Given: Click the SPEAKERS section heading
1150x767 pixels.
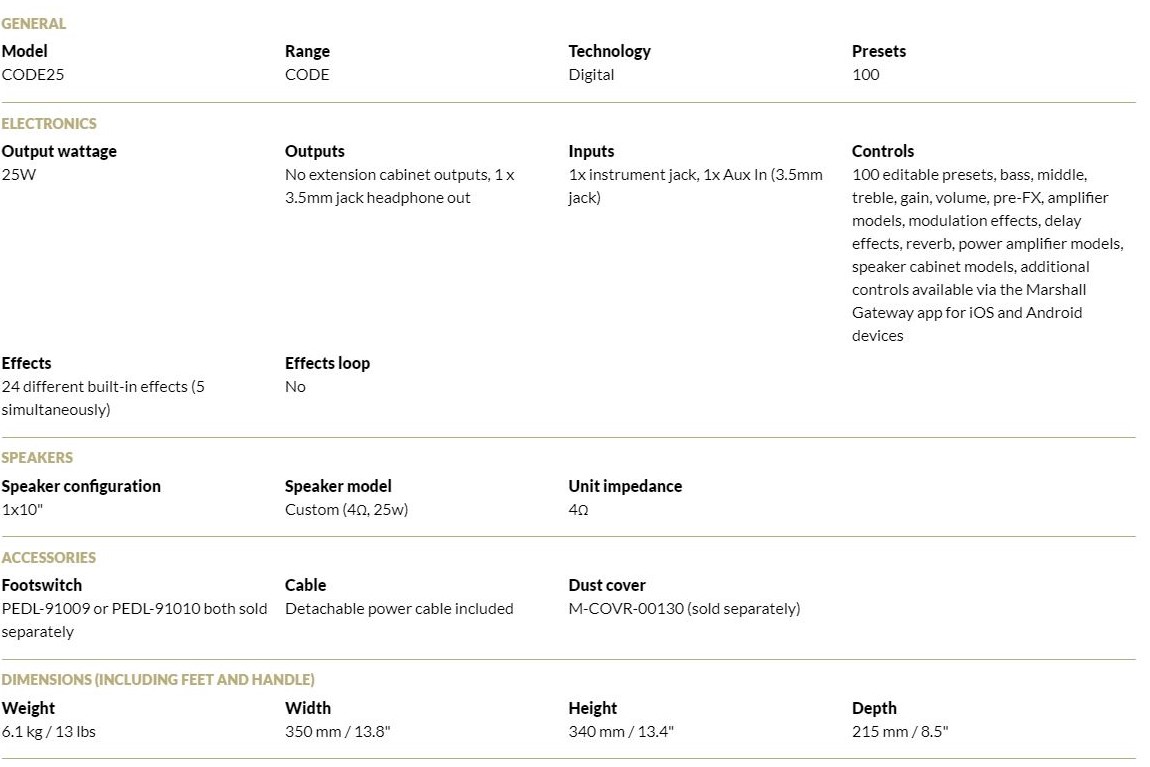Looking at the screenshot, I should (37, 457).
